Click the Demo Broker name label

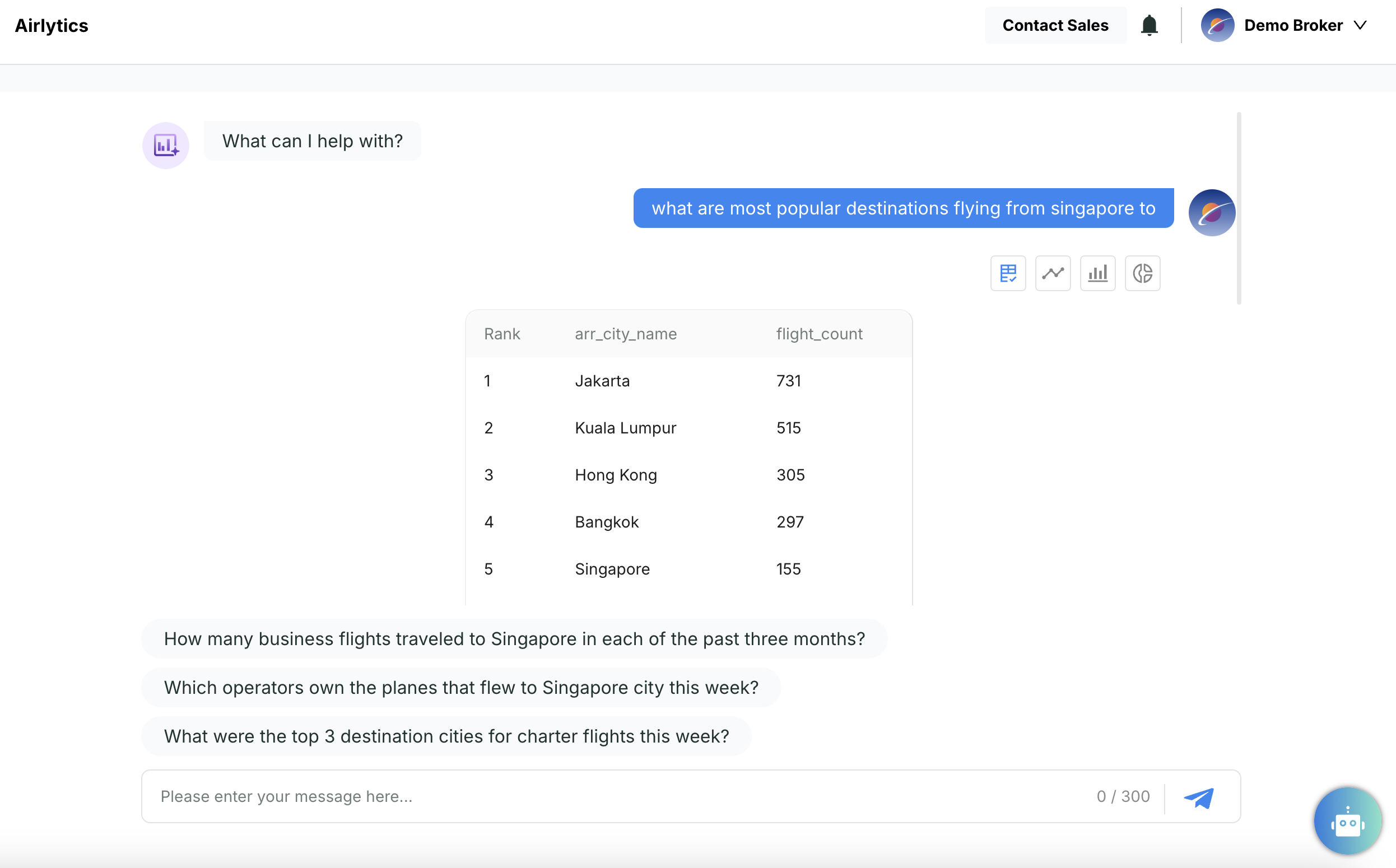pos(1293,25)
